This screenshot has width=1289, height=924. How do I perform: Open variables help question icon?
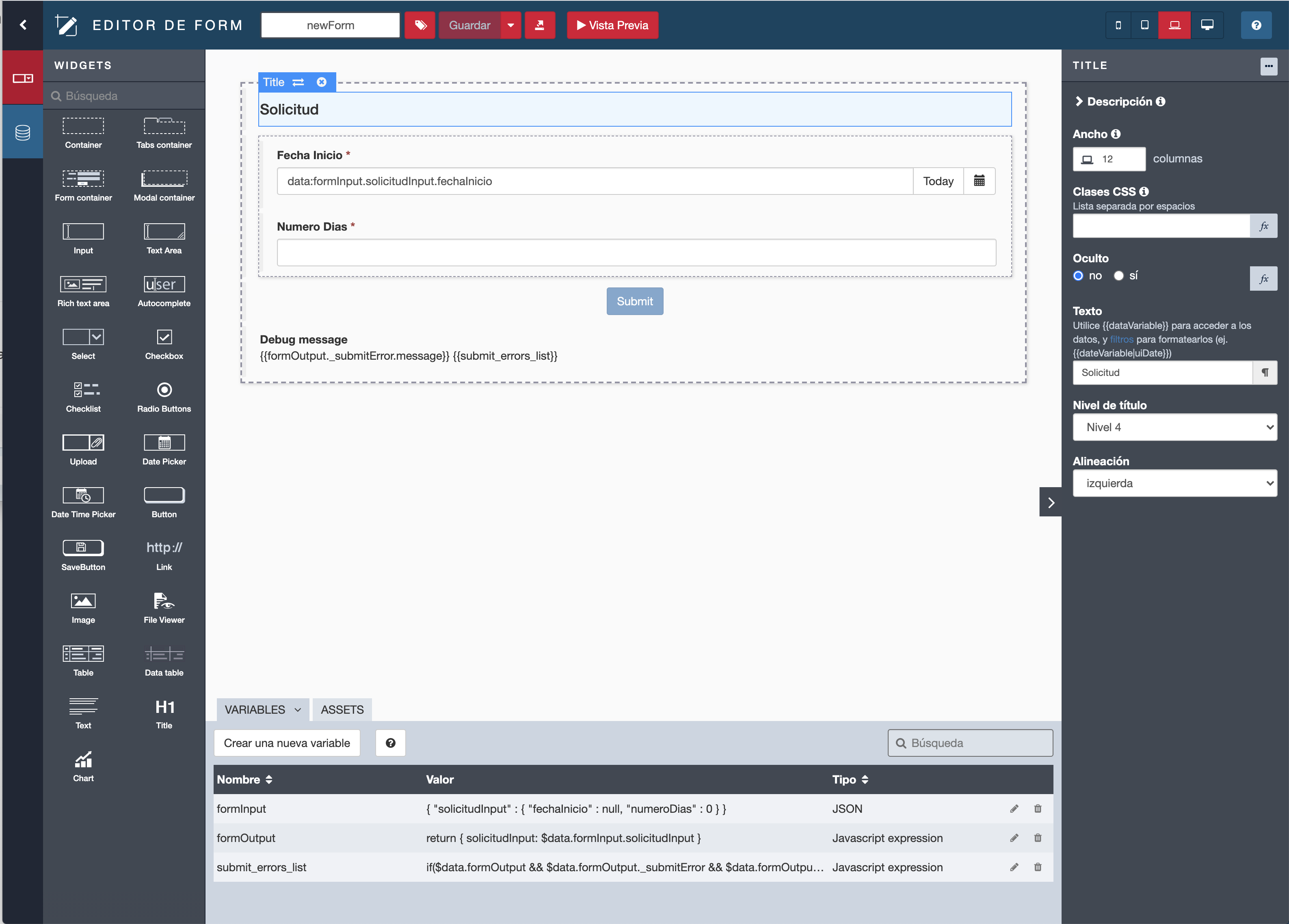(390, 743)
